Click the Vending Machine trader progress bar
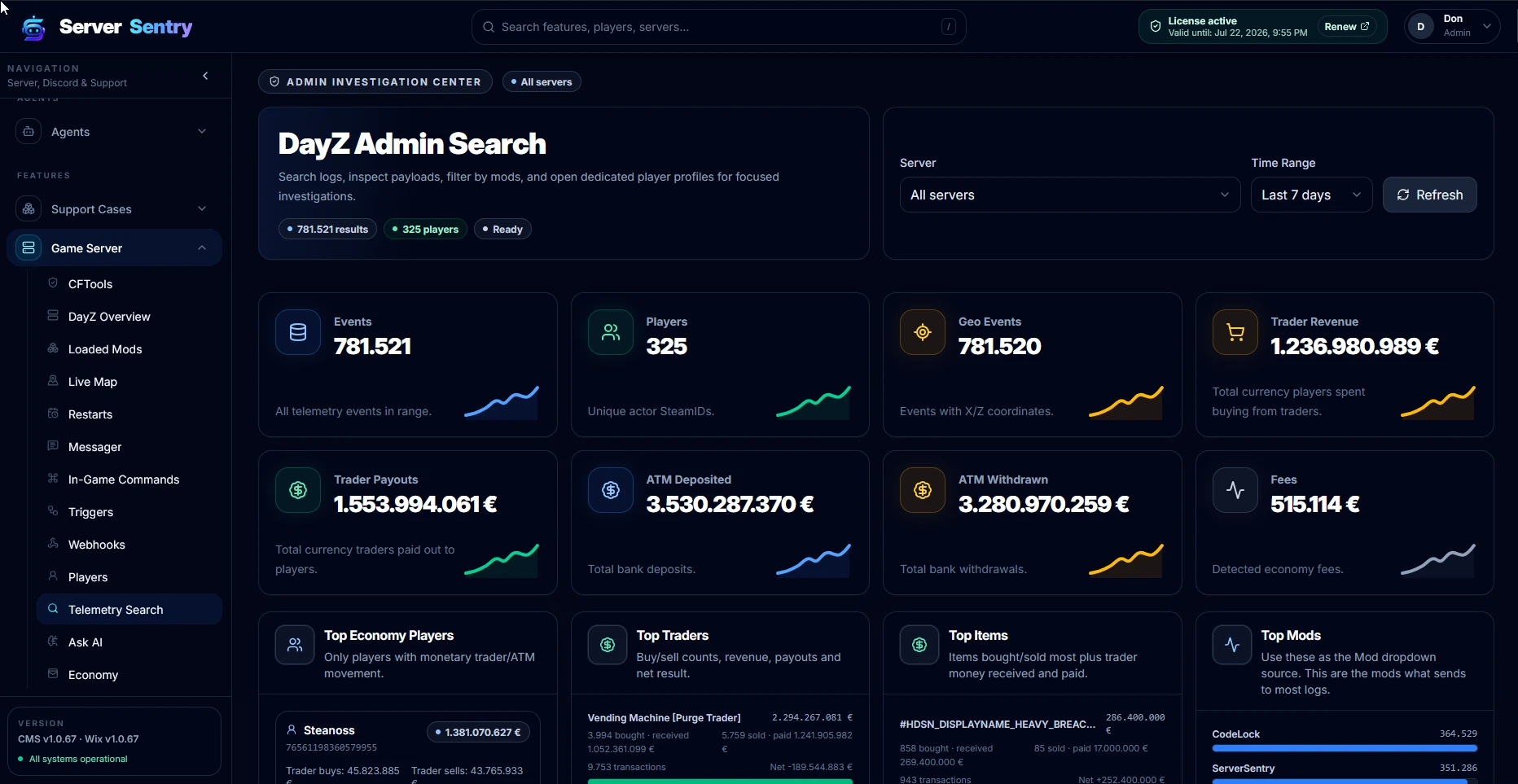The image size is (1518, 784). [x=720, y=782]
